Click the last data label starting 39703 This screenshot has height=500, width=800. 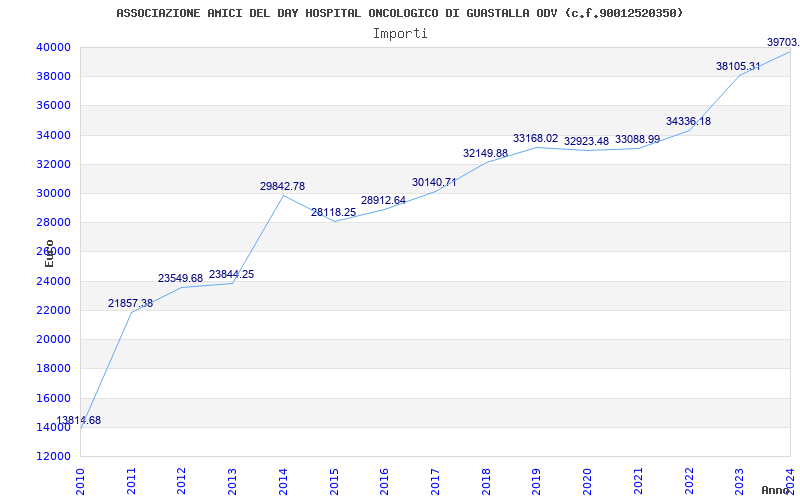pyautogui.click(x=783, y=42)
